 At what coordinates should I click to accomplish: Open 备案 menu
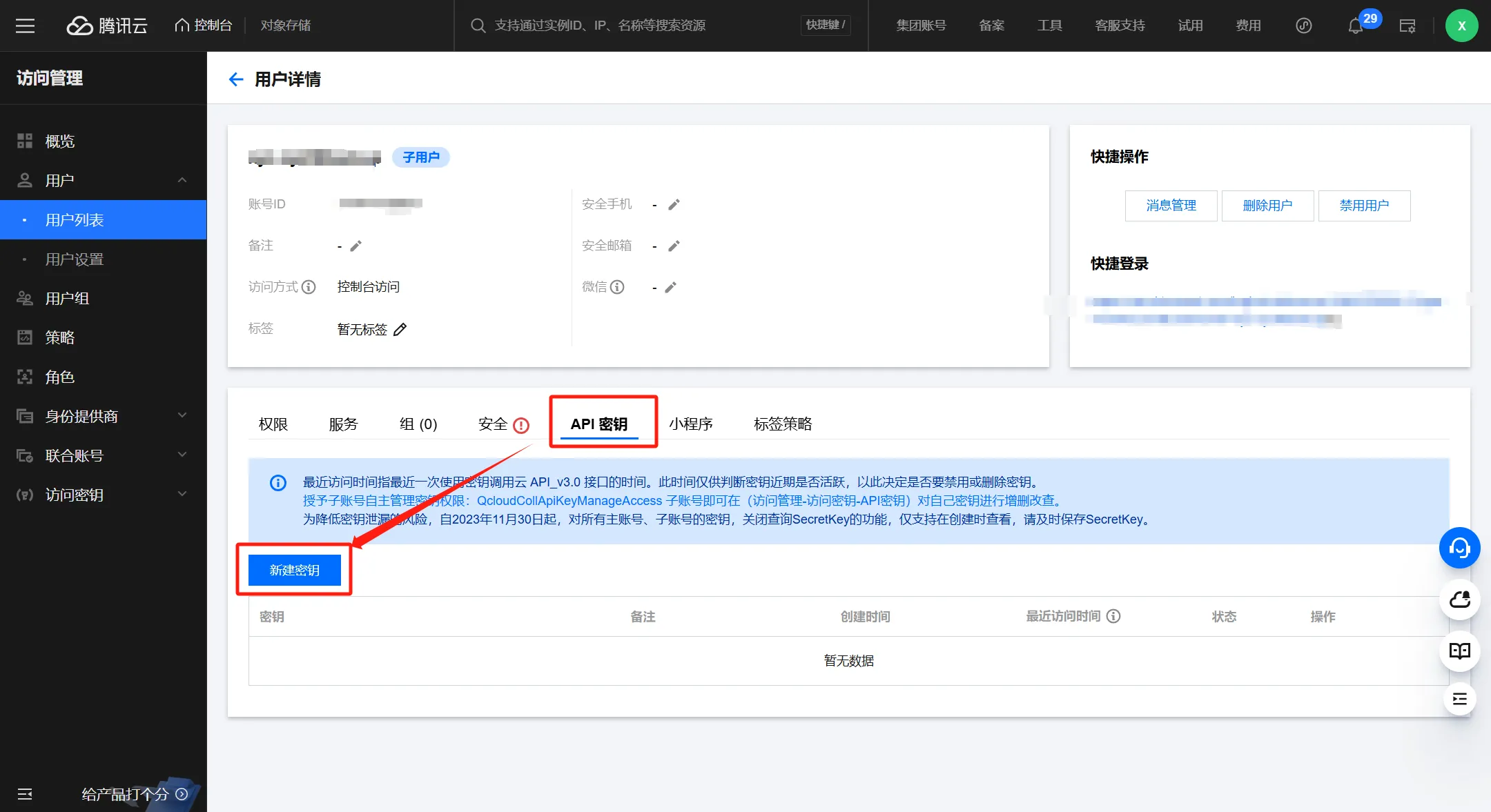[x=991, y=26]
